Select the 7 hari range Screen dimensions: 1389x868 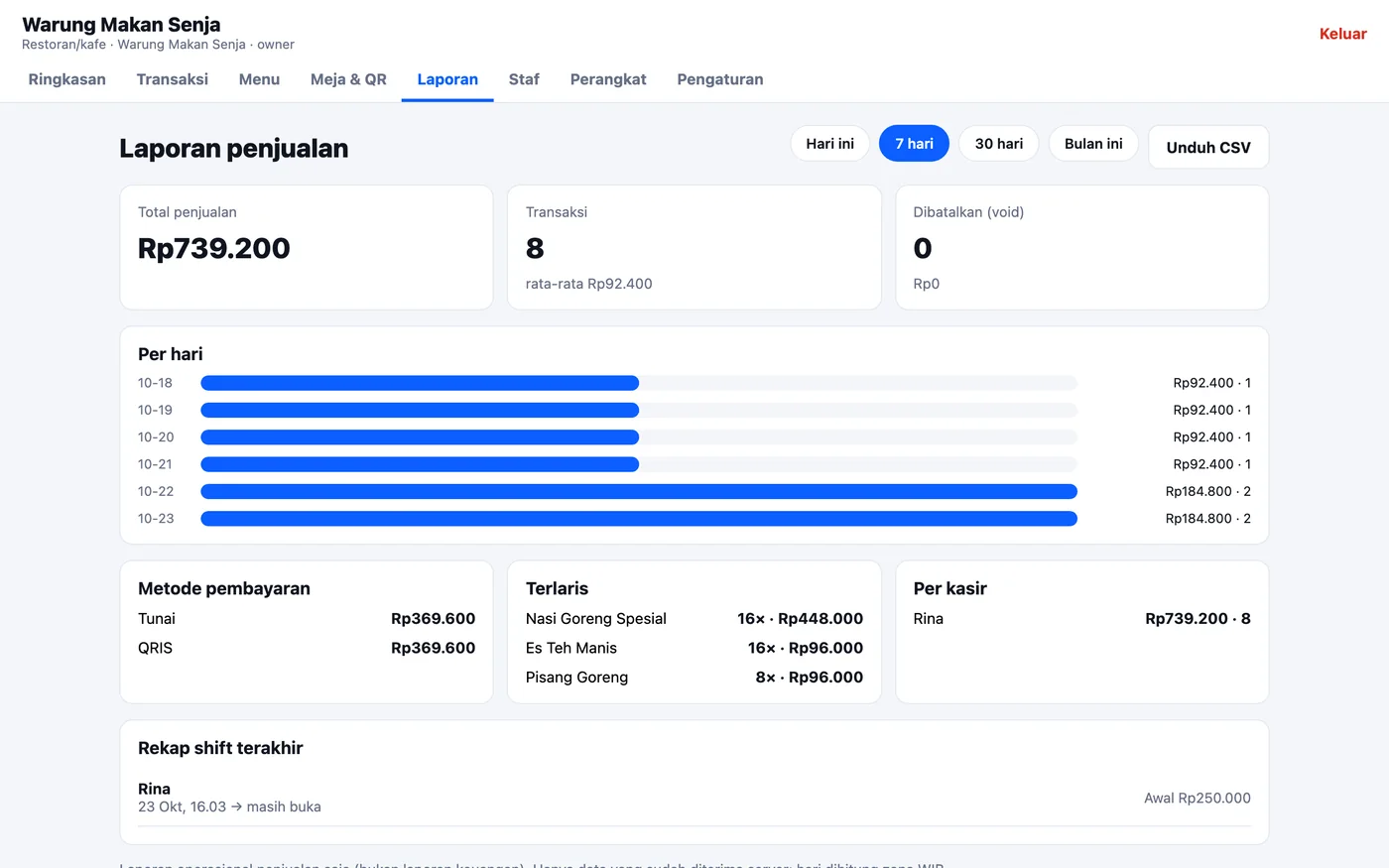pyautogui.click(x=914, y=144)
